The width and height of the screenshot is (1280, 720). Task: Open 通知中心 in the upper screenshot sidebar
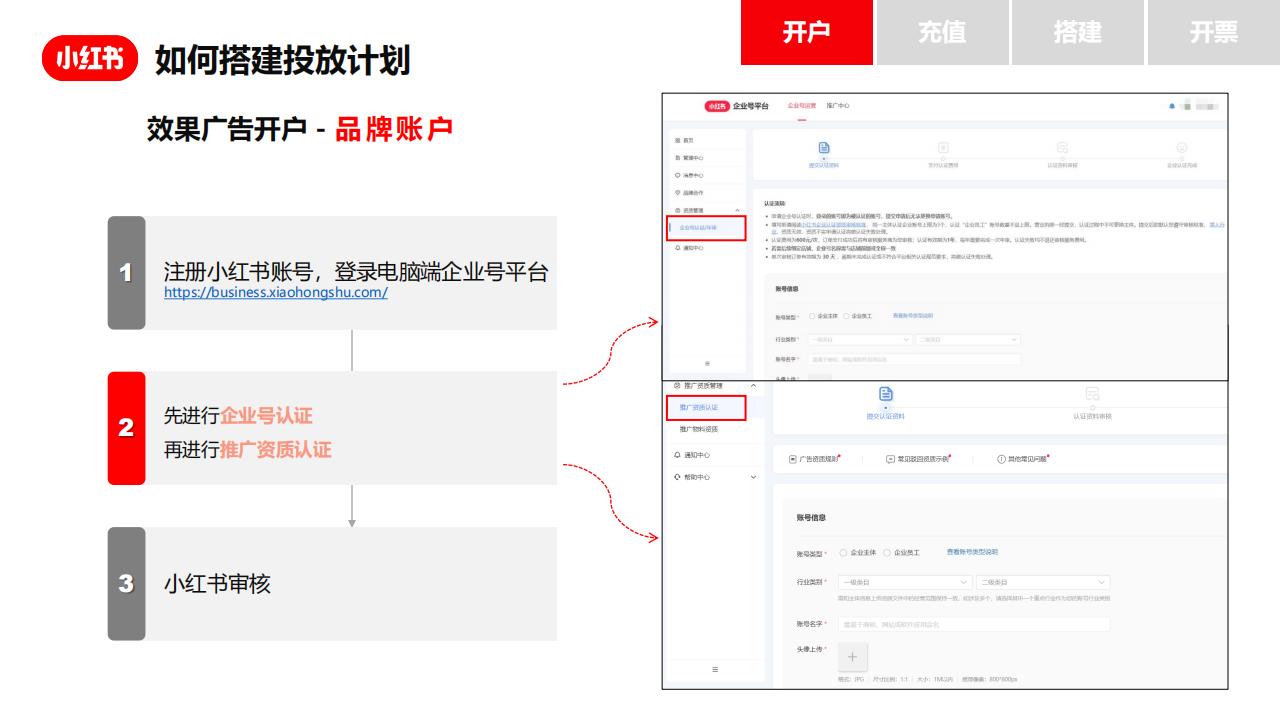click(690, 247)
